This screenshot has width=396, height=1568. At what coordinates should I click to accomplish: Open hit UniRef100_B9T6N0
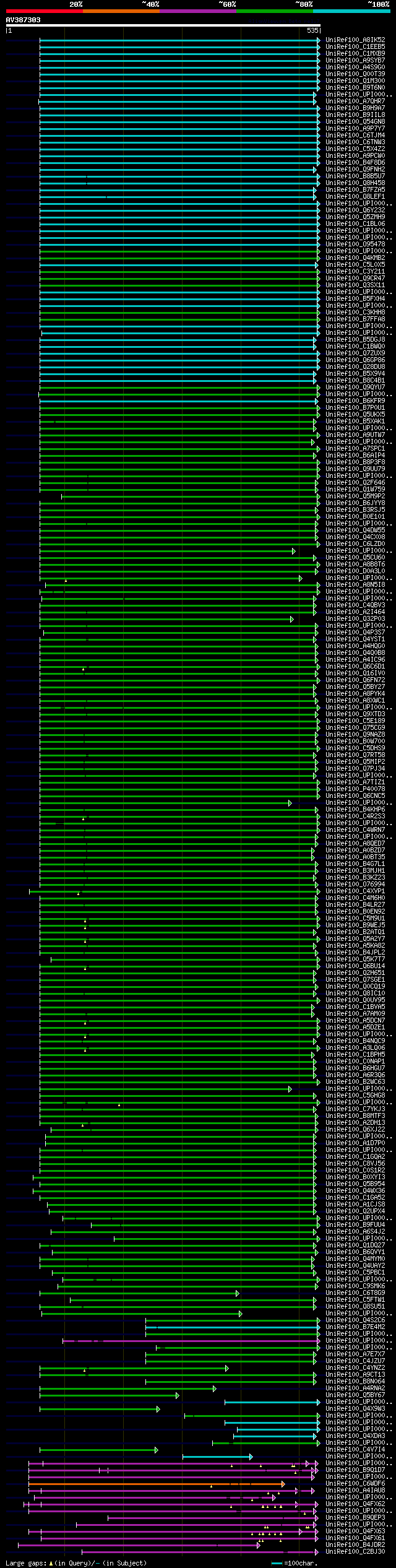(355, 88)
